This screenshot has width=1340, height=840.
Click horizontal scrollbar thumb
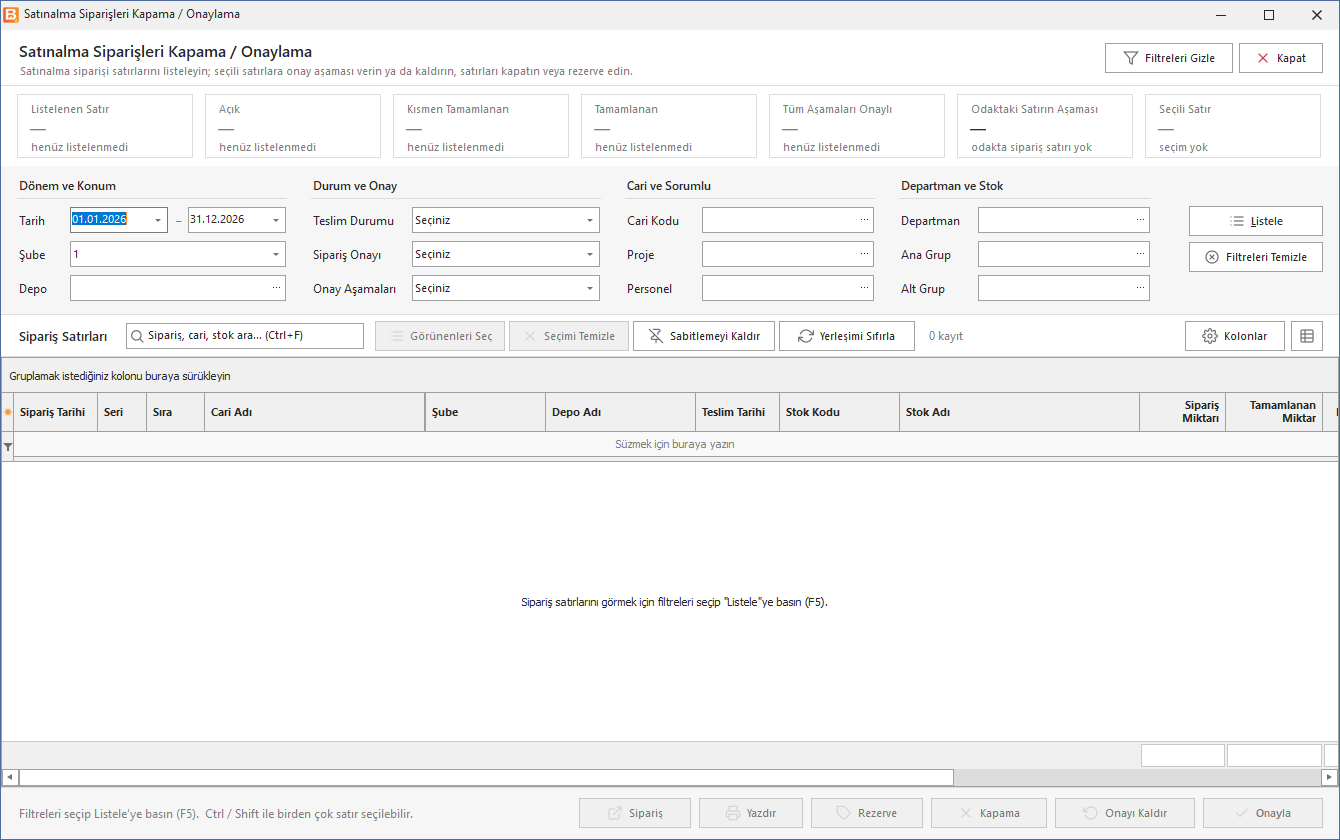486,777
